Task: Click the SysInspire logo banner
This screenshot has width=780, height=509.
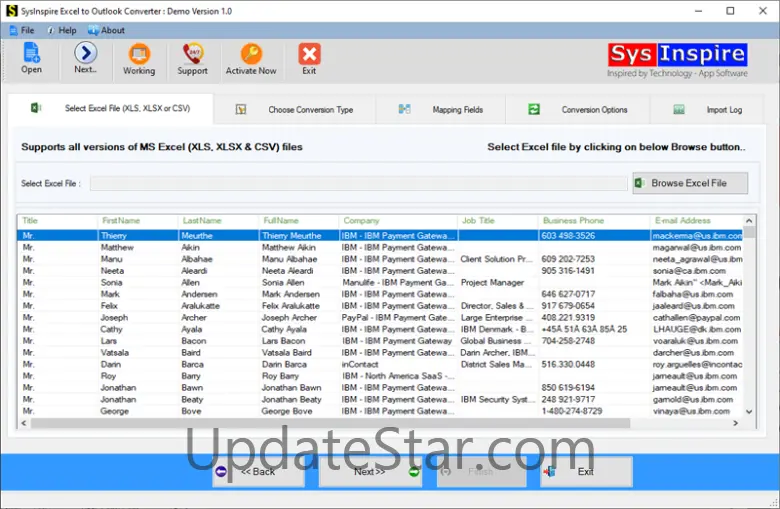Action: pos(678,60)
